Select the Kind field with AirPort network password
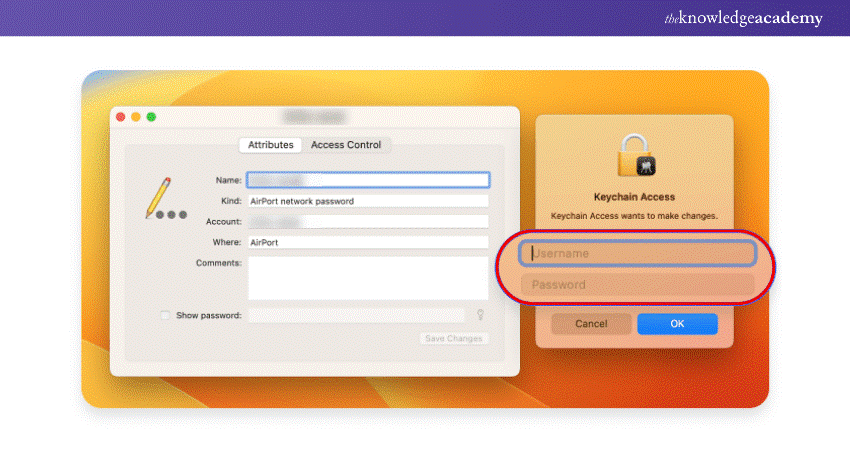This screenshot has height=450, width=850. pos(367,201)
